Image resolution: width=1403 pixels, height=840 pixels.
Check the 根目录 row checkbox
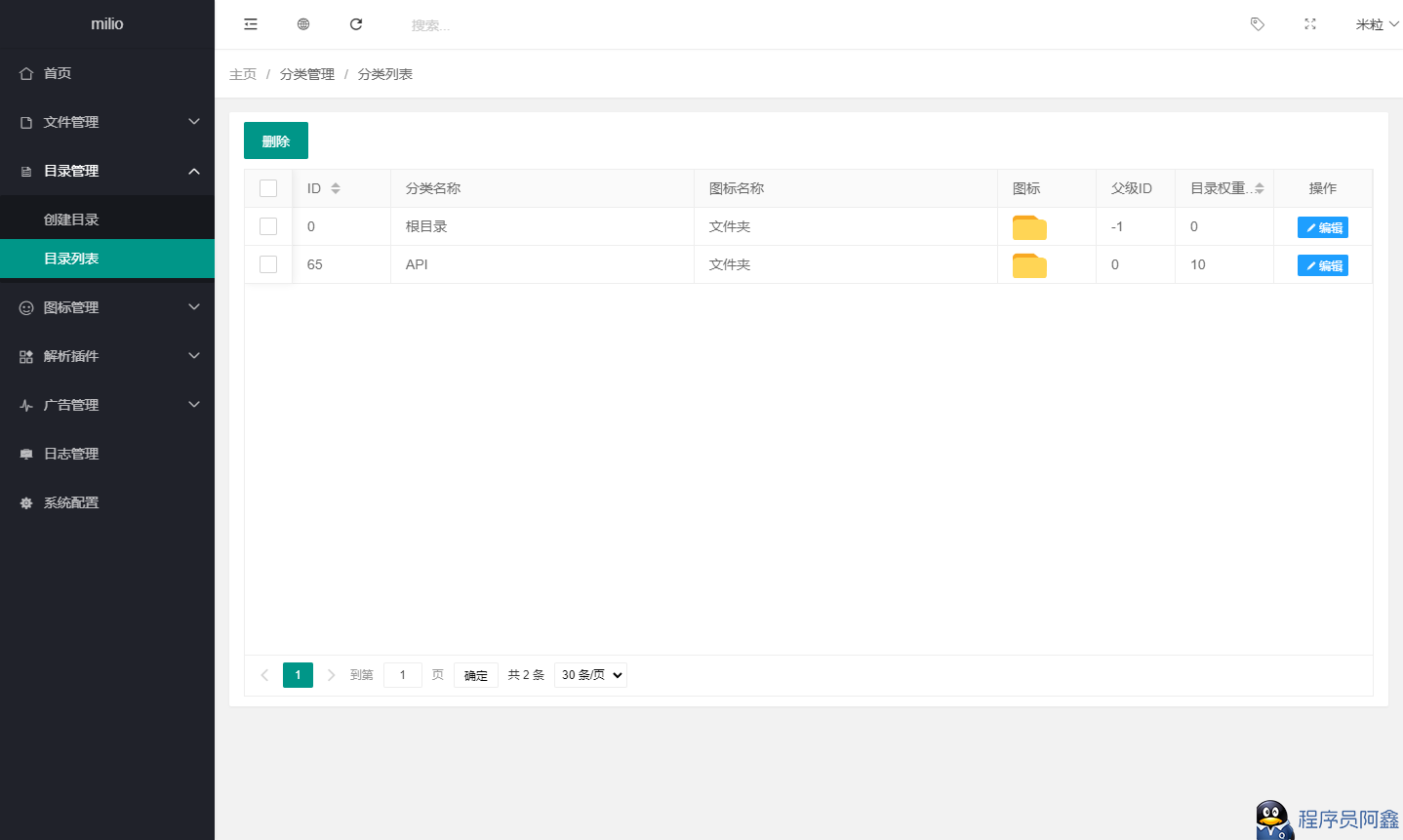268,226
